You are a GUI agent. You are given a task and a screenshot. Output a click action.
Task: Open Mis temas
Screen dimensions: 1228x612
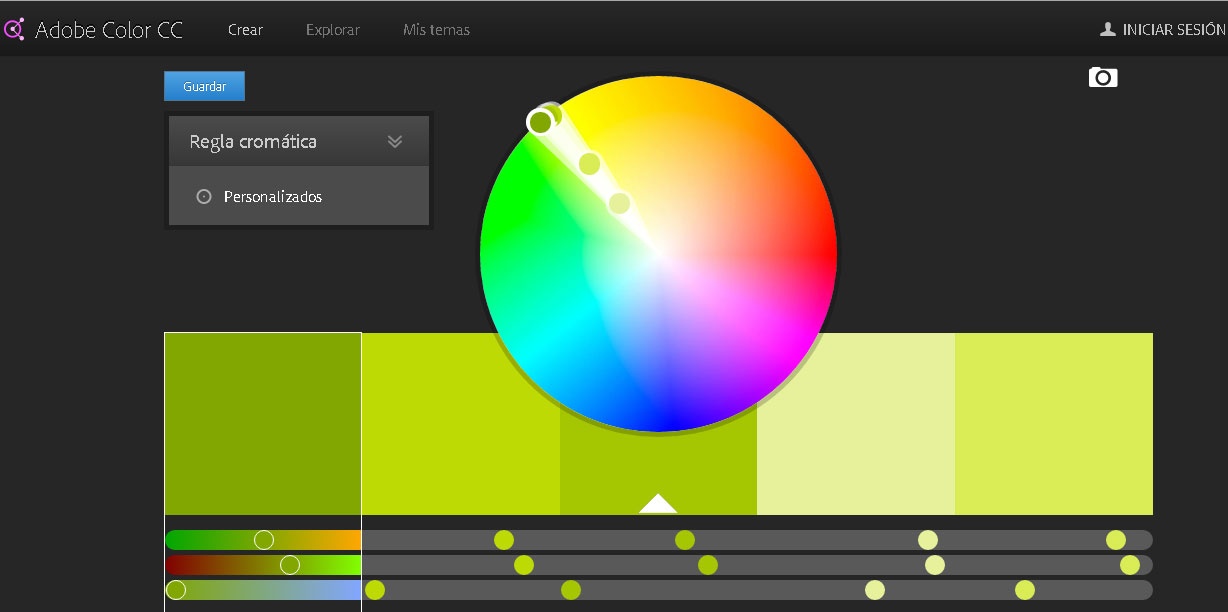tap(435, 29)
